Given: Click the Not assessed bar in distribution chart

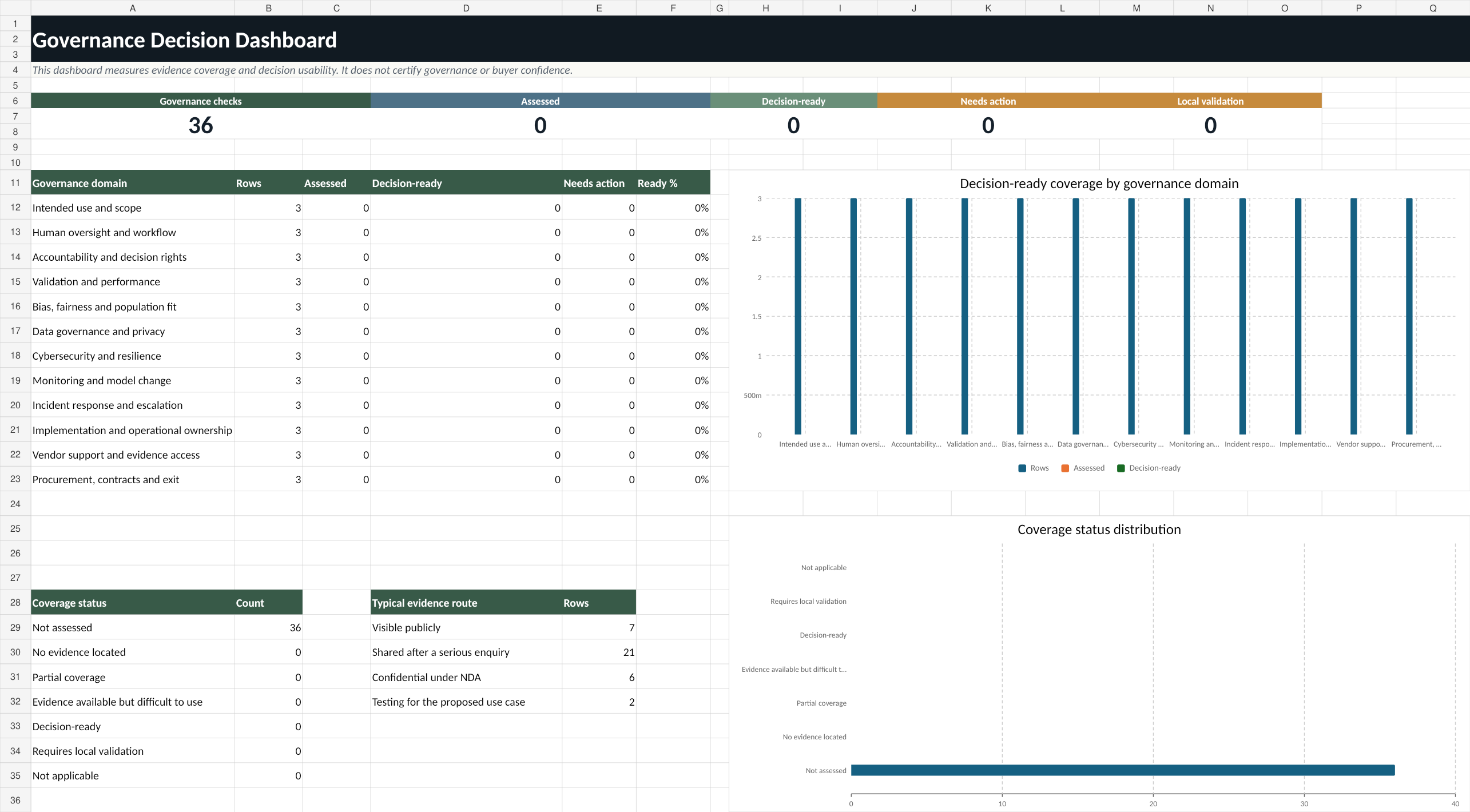Looking at the screenshot, I should tap(1123, 770).
